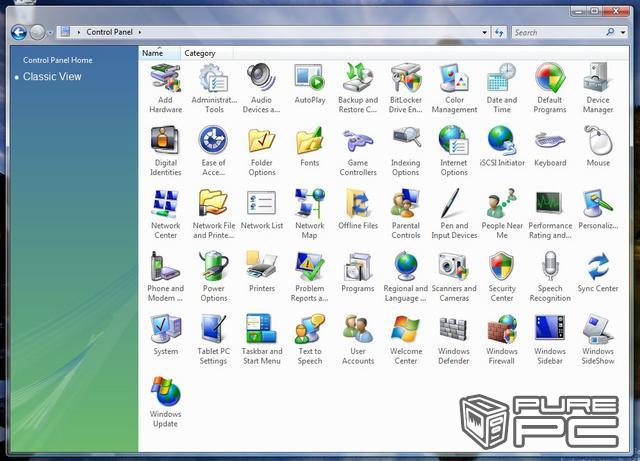Open Windows Update
The image size is (640, 461).
point(165,403)
